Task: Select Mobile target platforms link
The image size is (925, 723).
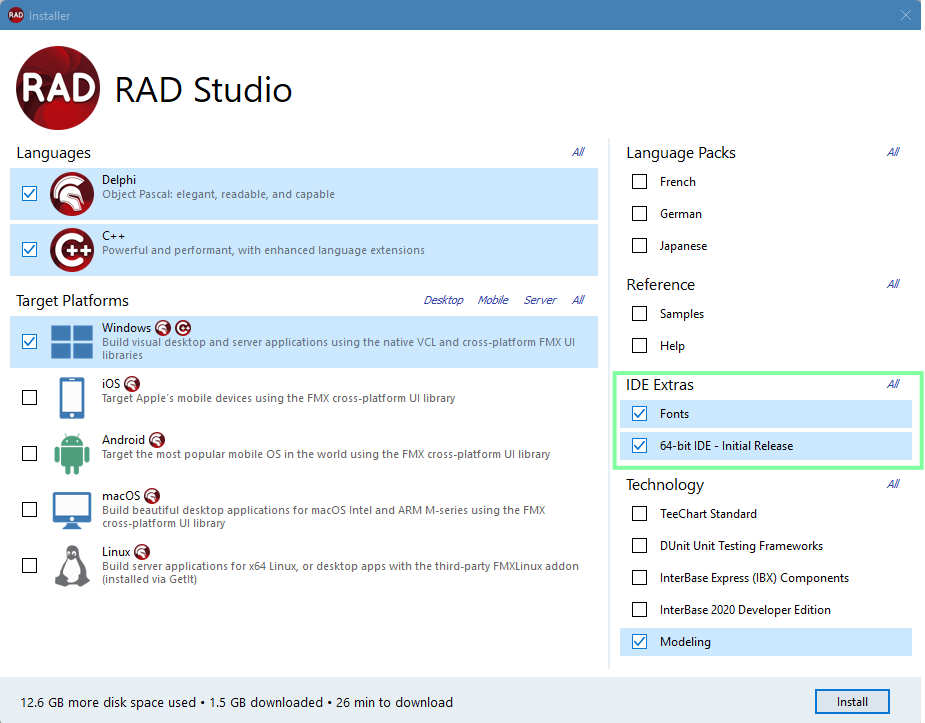Action: (x=493, y=300)
